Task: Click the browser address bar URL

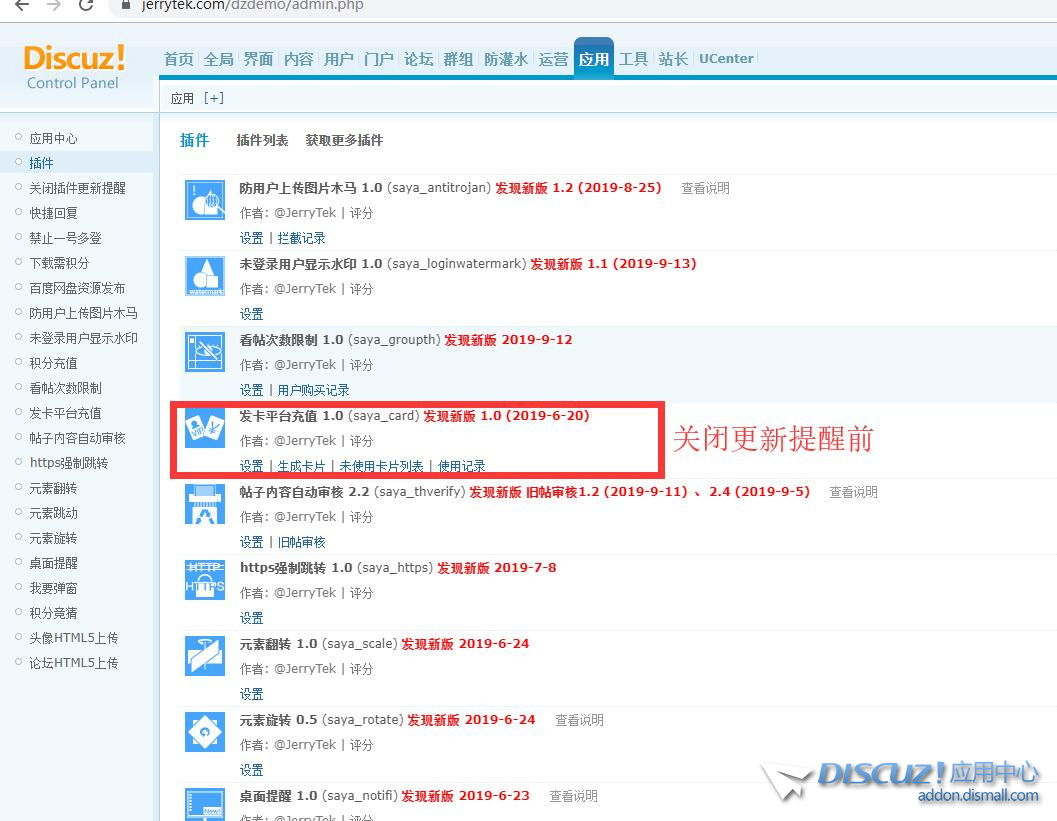Action: point(250,5)
